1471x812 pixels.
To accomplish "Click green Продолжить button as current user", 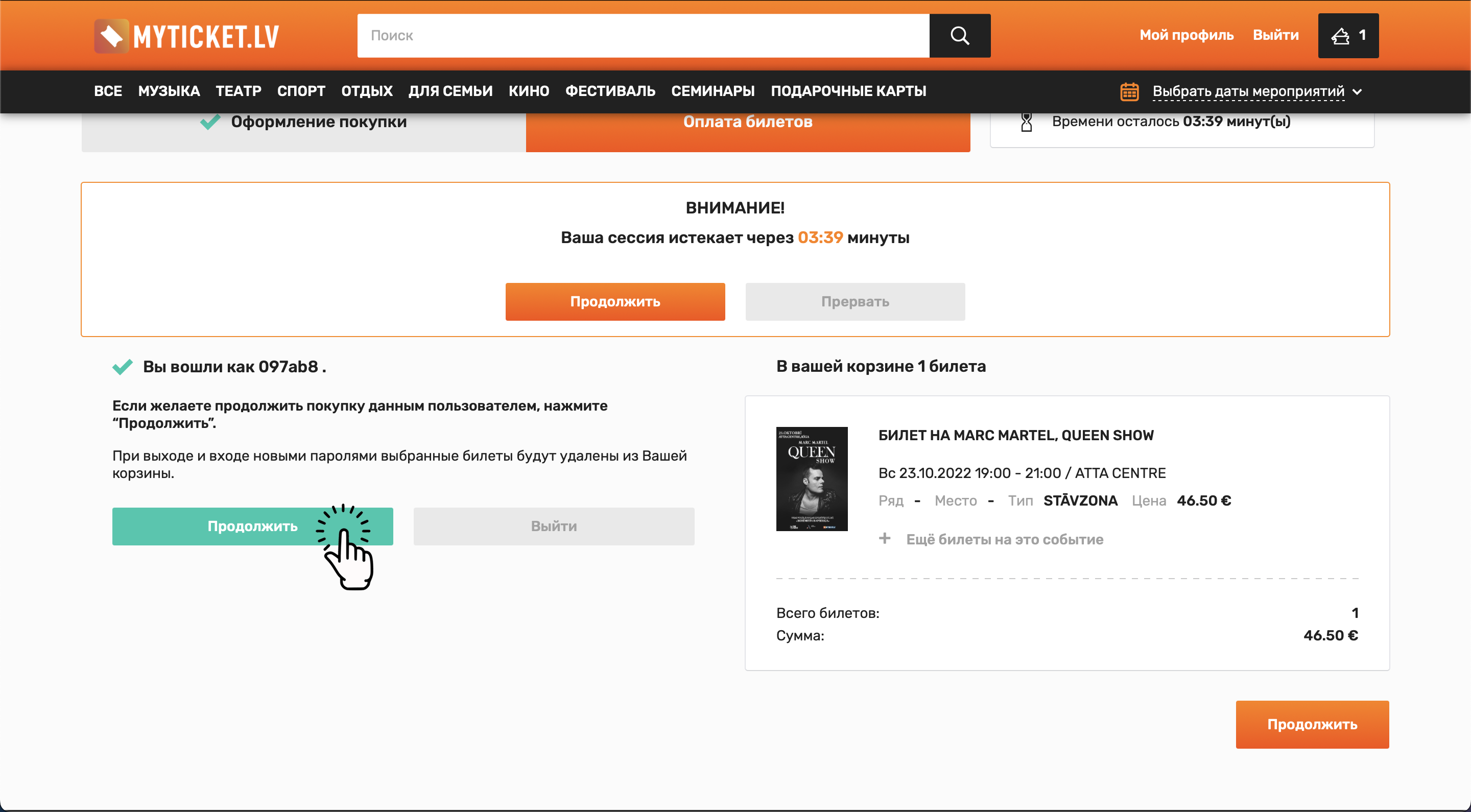I will 252,527.
